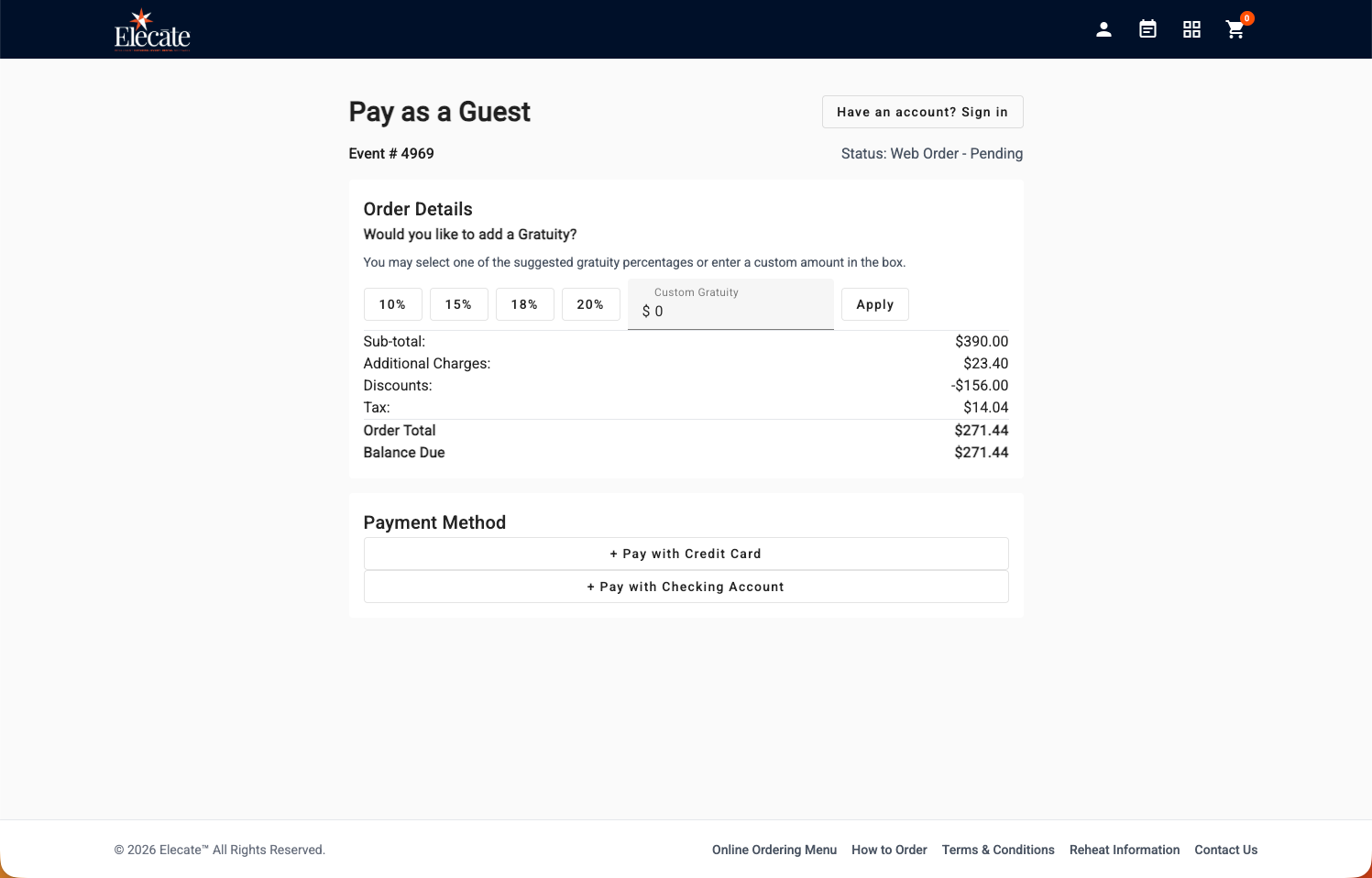Click Status: Web Order - Pending text
This screenshot has width=1372, height=878.
pyautogui.click(x=932, y=153)
